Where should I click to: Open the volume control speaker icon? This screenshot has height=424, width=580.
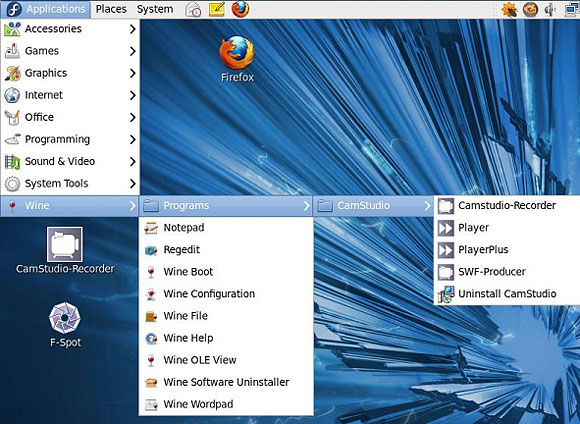(x=550, y=10)
